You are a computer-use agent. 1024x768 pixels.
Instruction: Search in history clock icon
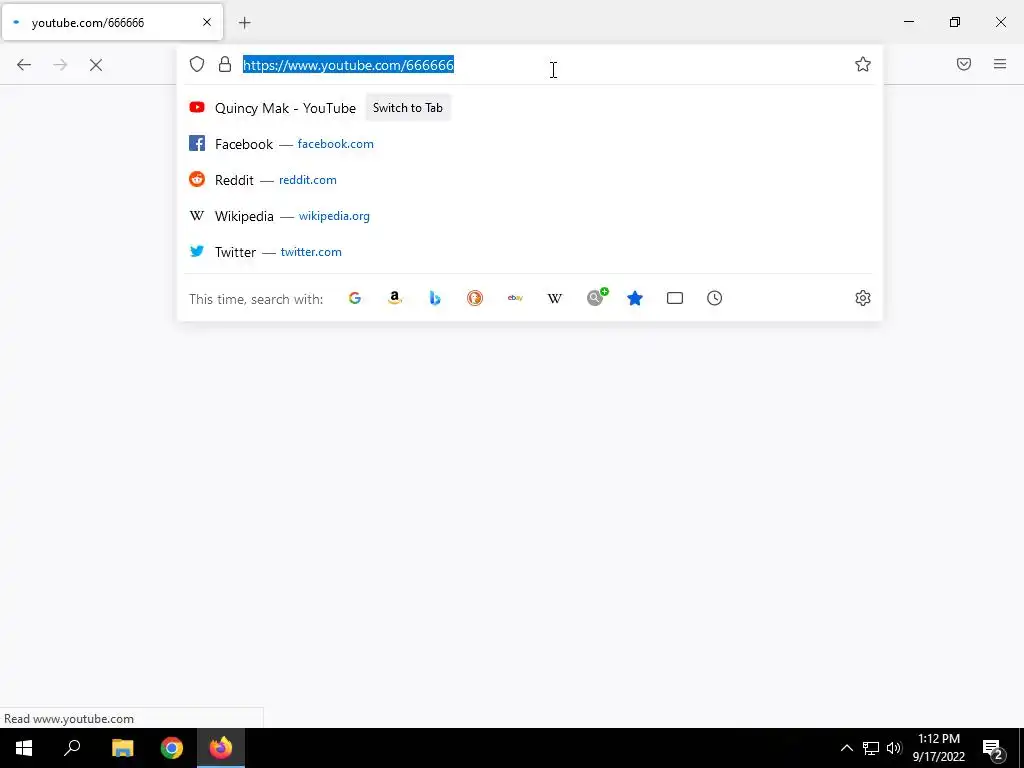coord(714,298)
